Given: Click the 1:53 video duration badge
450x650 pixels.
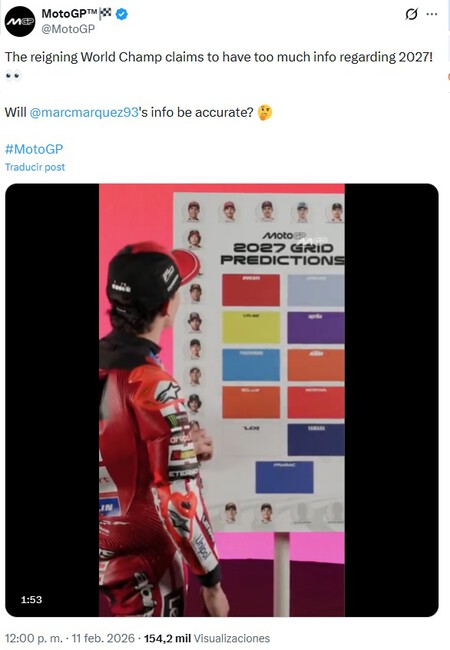Looking at the screenshot, I should click(x=31, y=599).
